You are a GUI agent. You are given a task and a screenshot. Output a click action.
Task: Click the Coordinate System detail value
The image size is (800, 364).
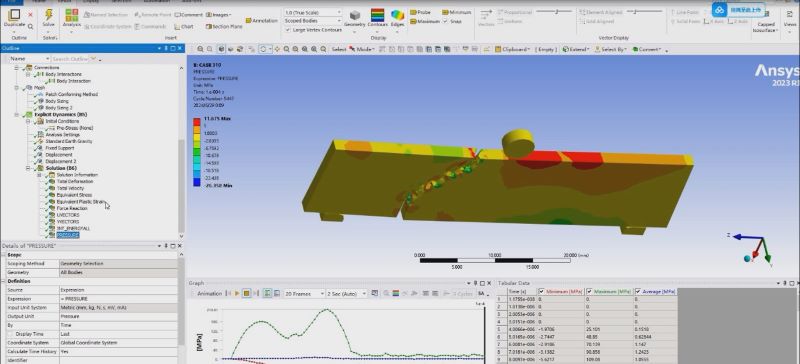[x=118, y=343]
